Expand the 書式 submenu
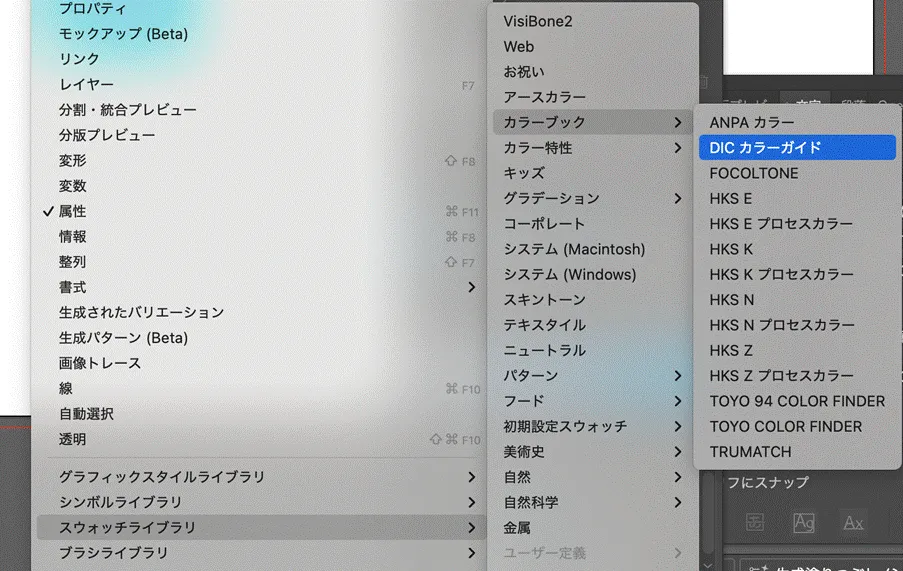Screen dimensions: 903x571 pos(472,287)
